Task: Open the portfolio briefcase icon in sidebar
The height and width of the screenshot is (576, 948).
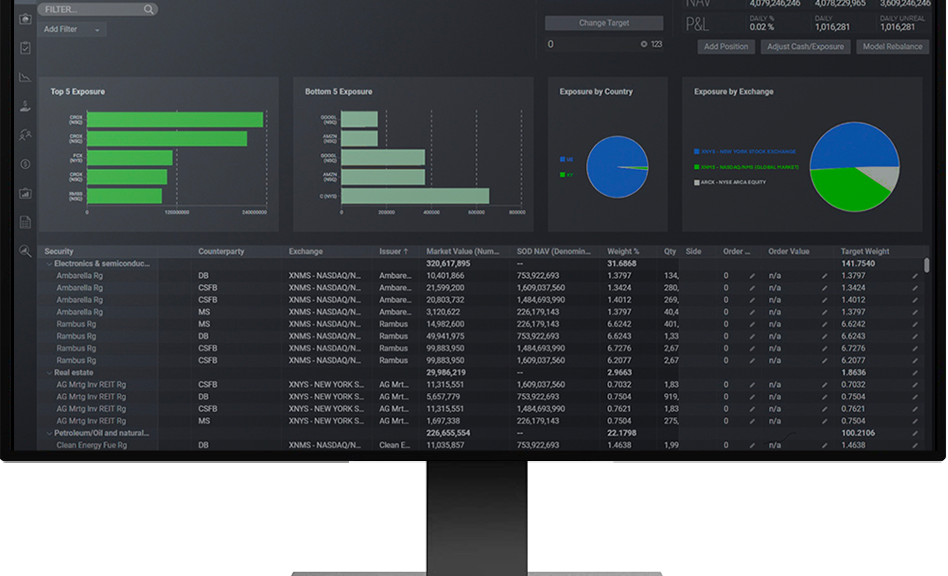Action: click(25, 19)
